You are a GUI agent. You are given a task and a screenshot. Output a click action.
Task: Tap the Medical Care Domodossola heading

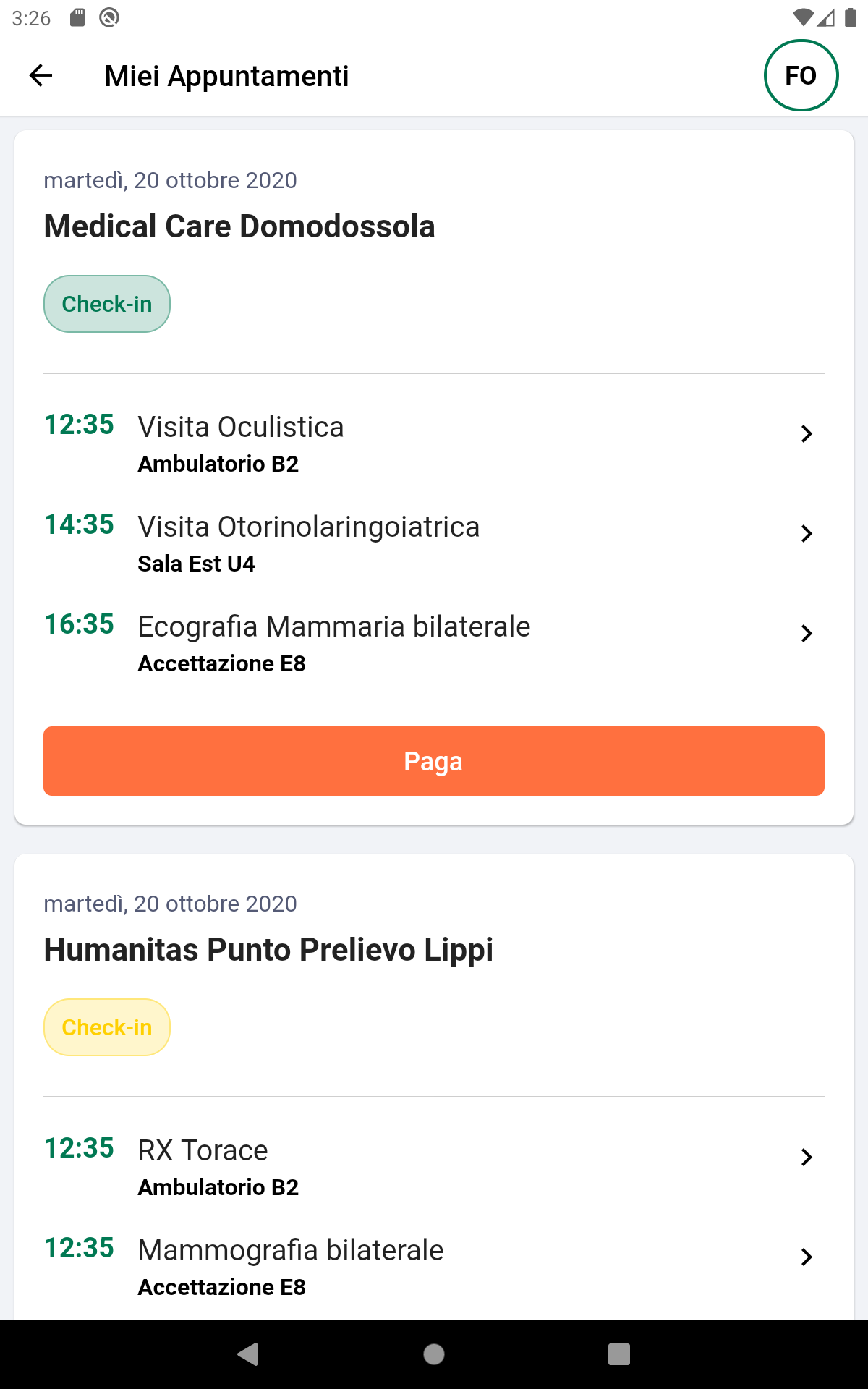click(239, 226)
